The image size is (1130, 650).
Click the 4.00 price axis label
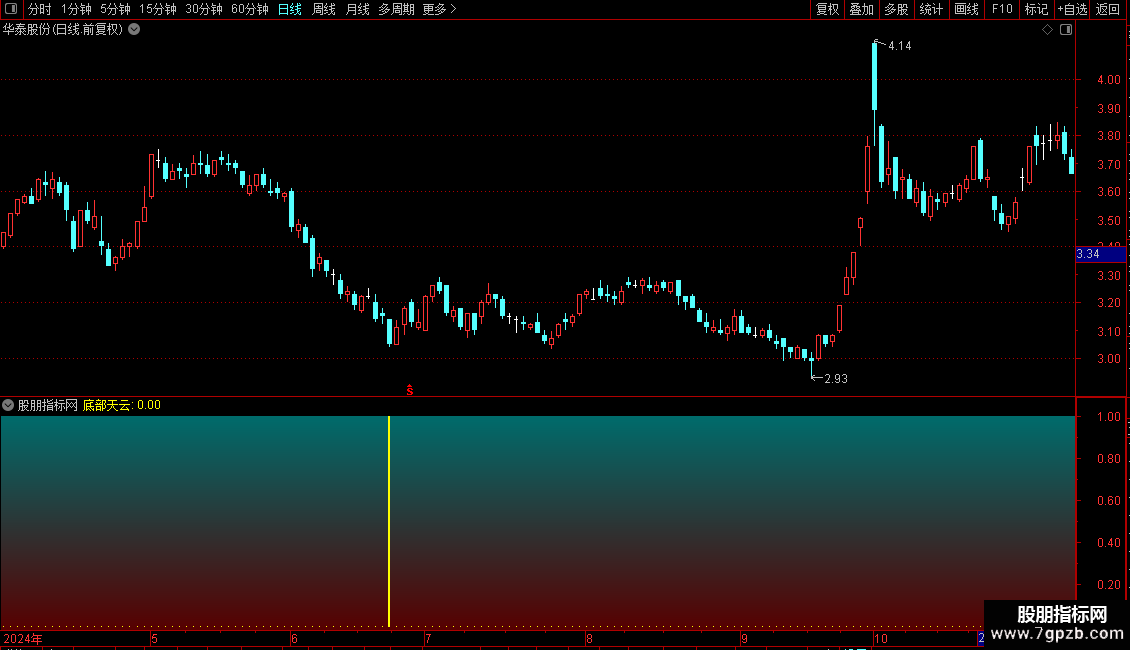pyautogui.click(x=1108, y=79)
